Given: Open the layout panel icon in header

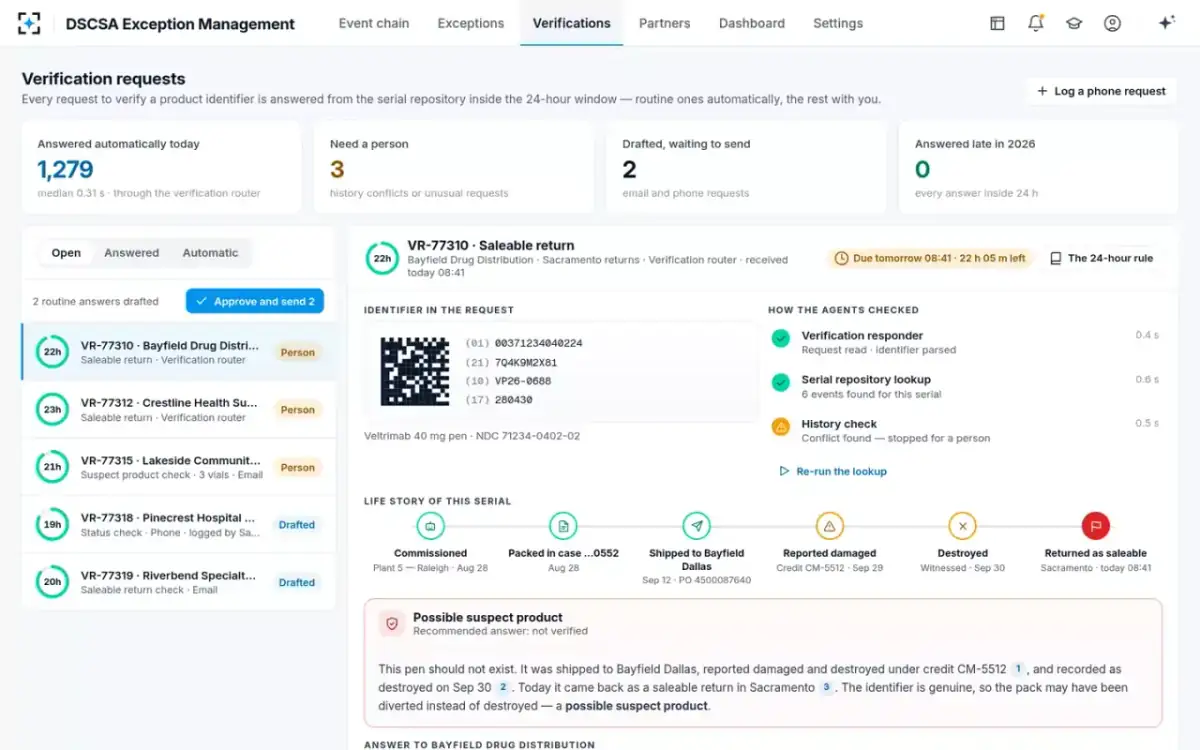Looking at the screenshot, I should point(997,23).
